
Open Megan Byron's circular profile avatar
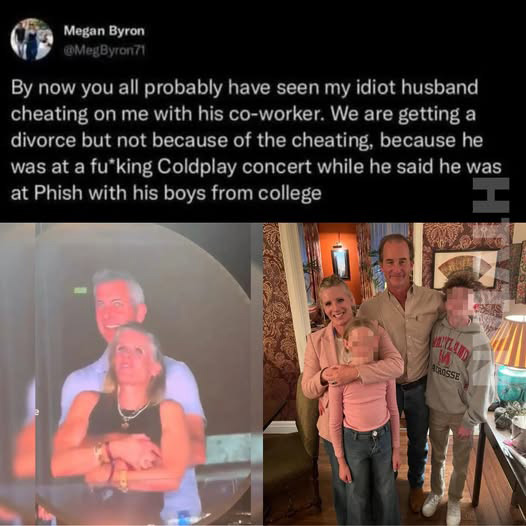32,39
